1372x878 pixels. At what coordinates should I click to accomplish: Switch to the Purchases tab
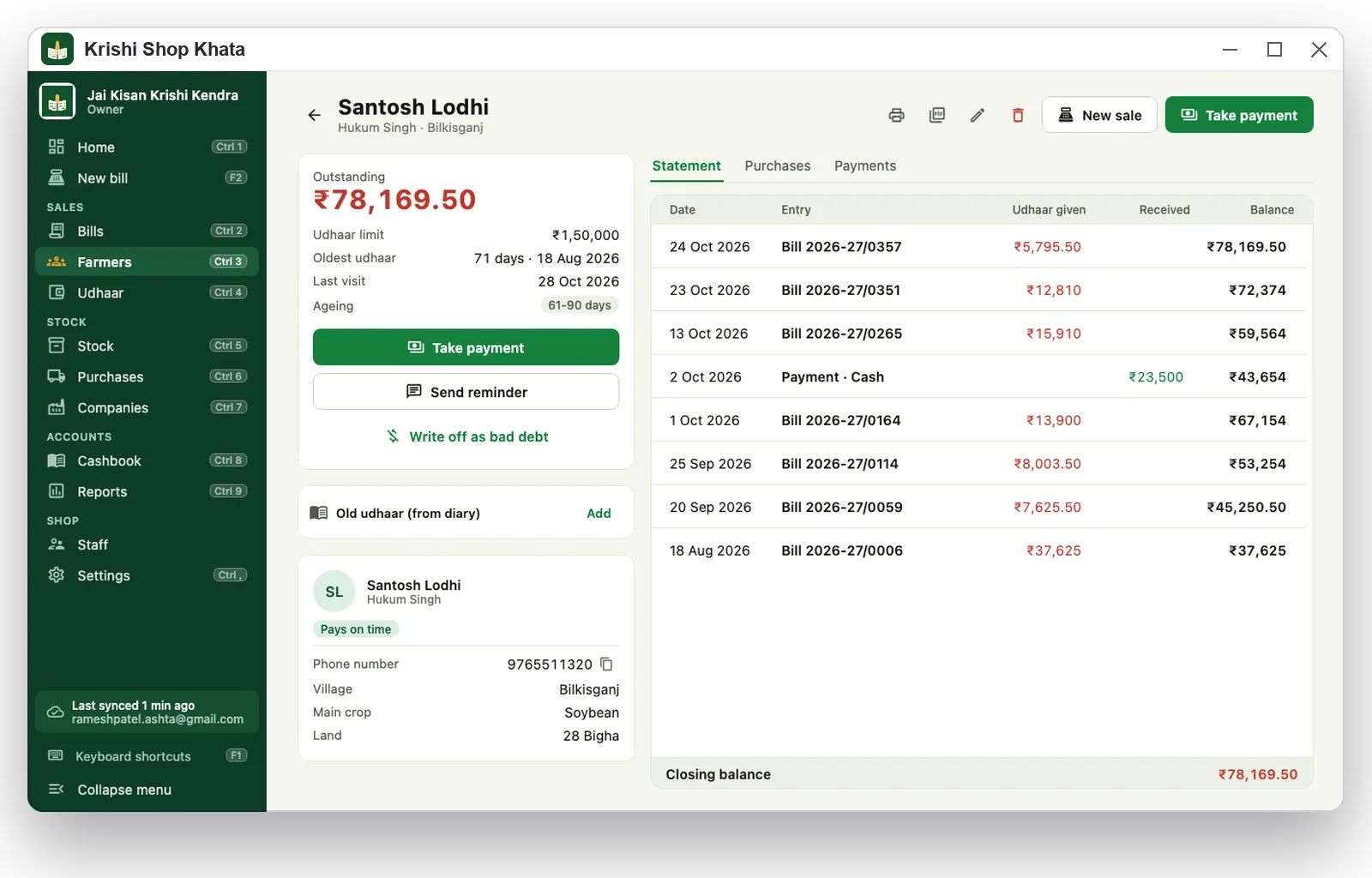[777, 166]
